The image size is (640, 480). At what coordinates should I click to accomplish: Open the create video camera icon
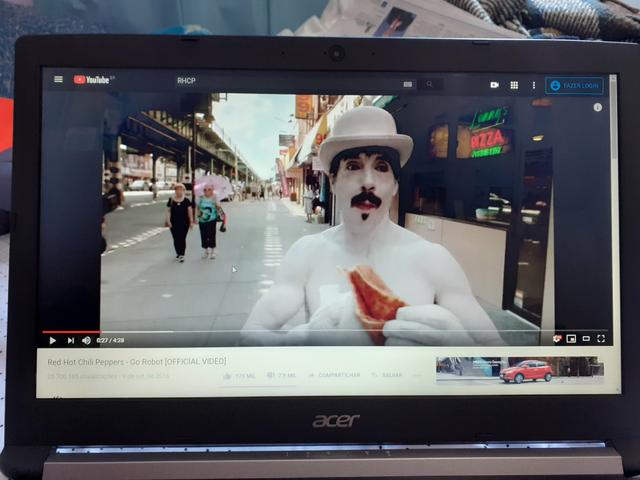point(494,85)
